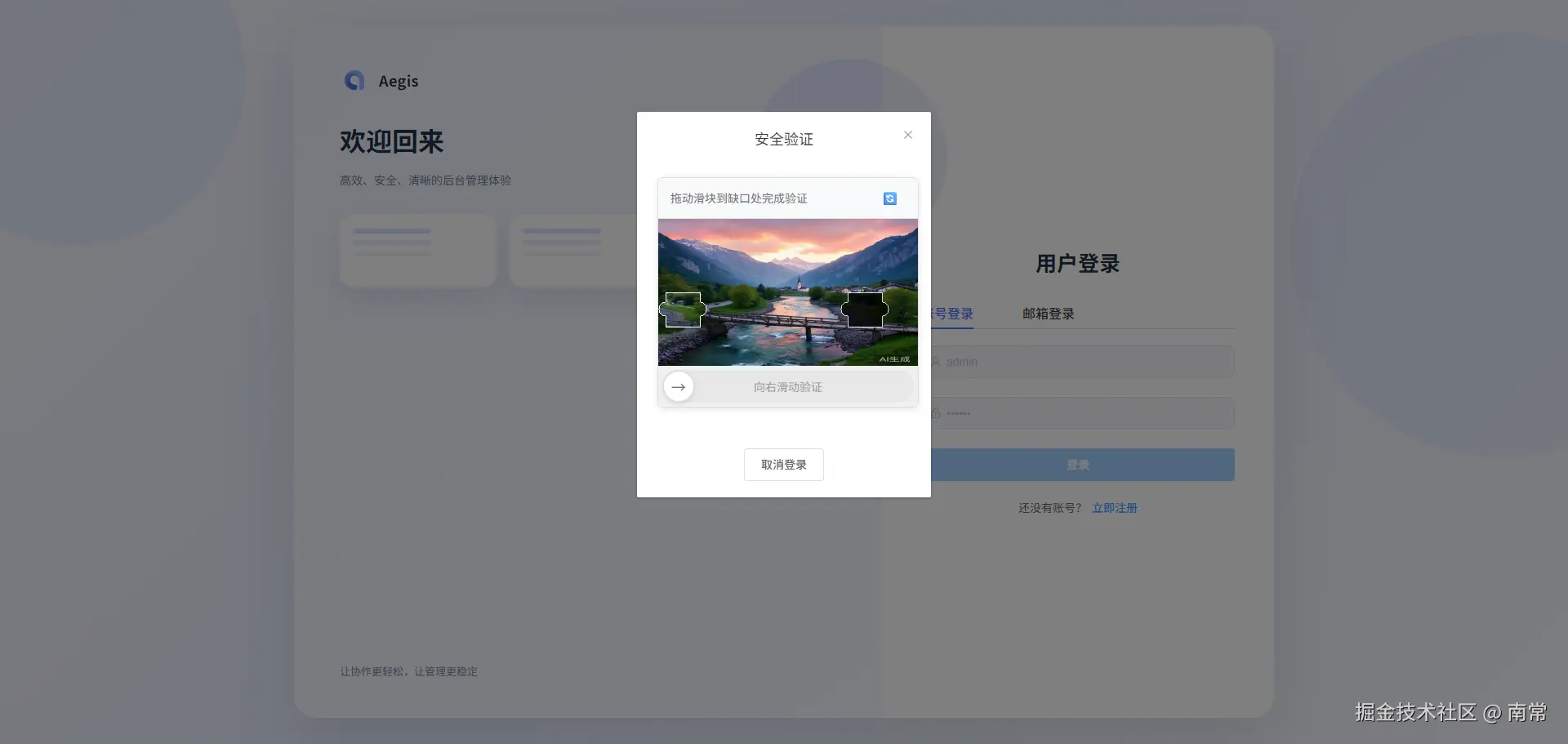The height and width of the screenshot is (744, 1568).
Task: Click the puzzle piece on the left of the image
Action: click(x=683, y=310)
